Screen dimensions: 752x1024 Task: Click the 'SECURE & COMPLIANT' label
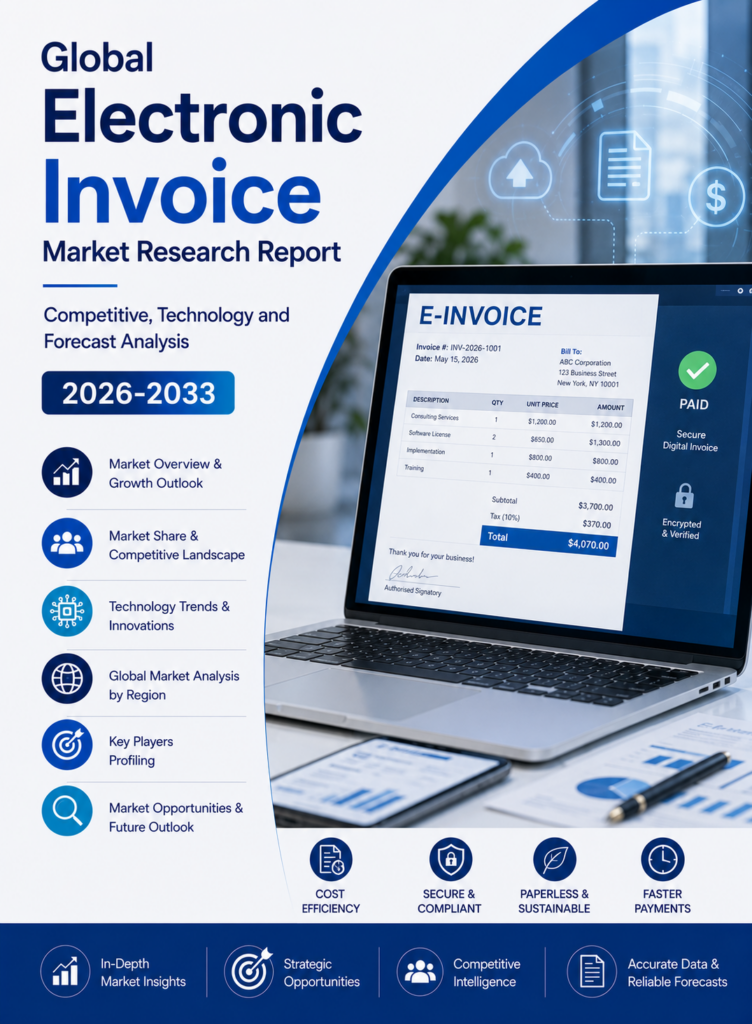coord(449,901)
